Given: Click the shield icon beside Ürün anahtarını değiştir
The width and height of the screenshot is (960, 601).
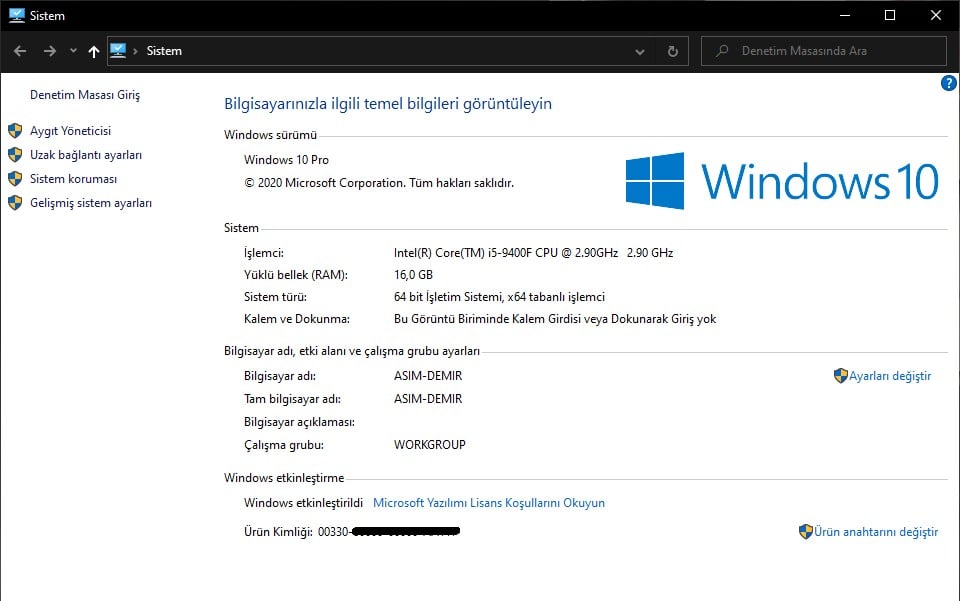Looking at the screenshot, I should click(806, 531).
